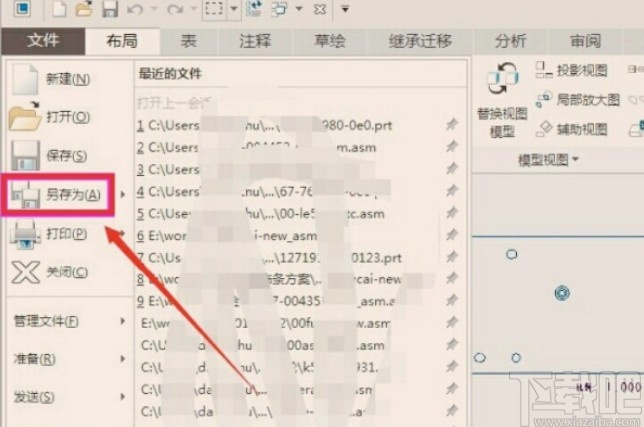Open the Undo history dropdown arrow
This screenshot has height=427, width=644.
click(x=154, y=9)
